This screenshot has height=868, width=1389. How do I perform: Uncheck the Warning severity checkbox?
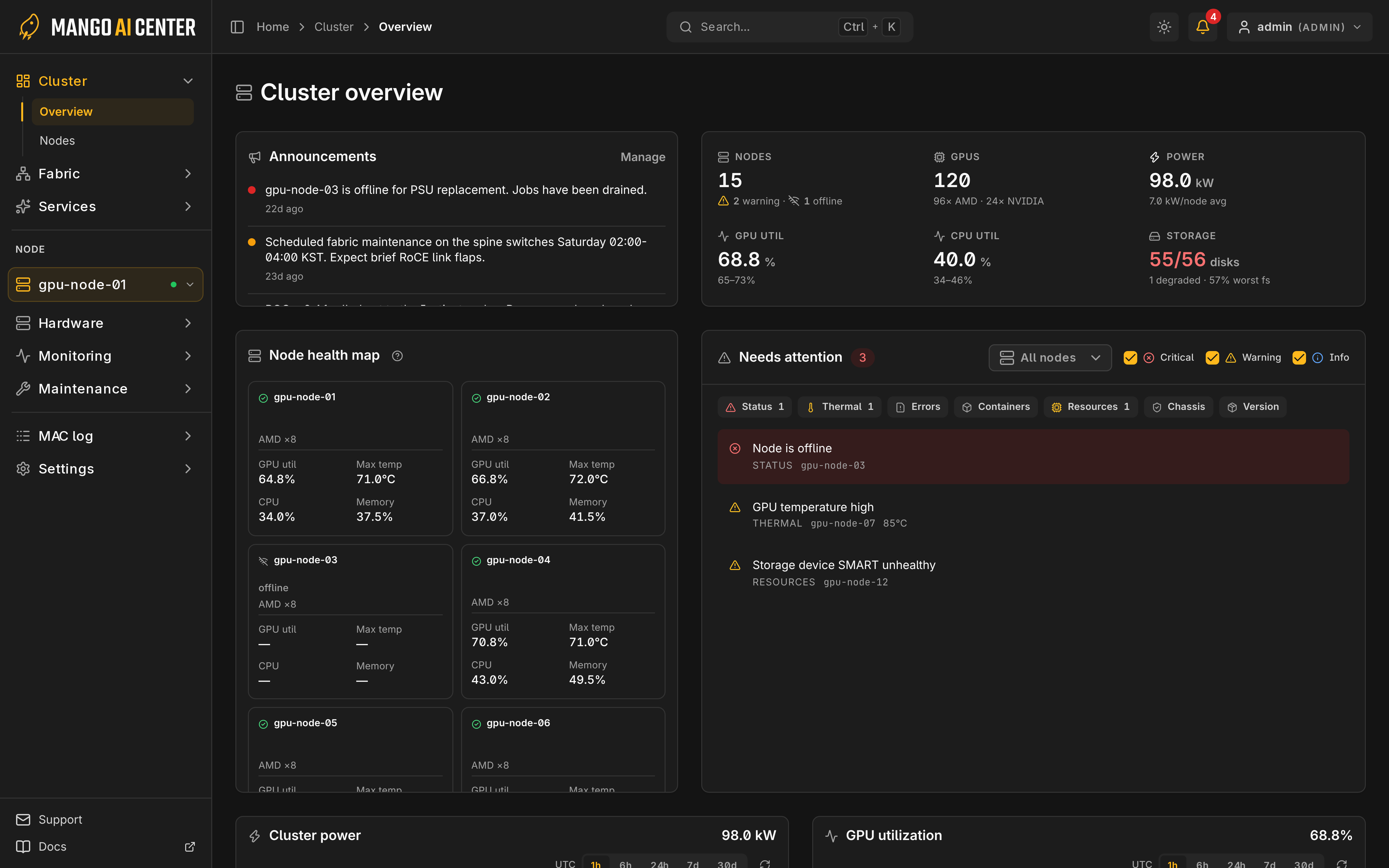1212,357
